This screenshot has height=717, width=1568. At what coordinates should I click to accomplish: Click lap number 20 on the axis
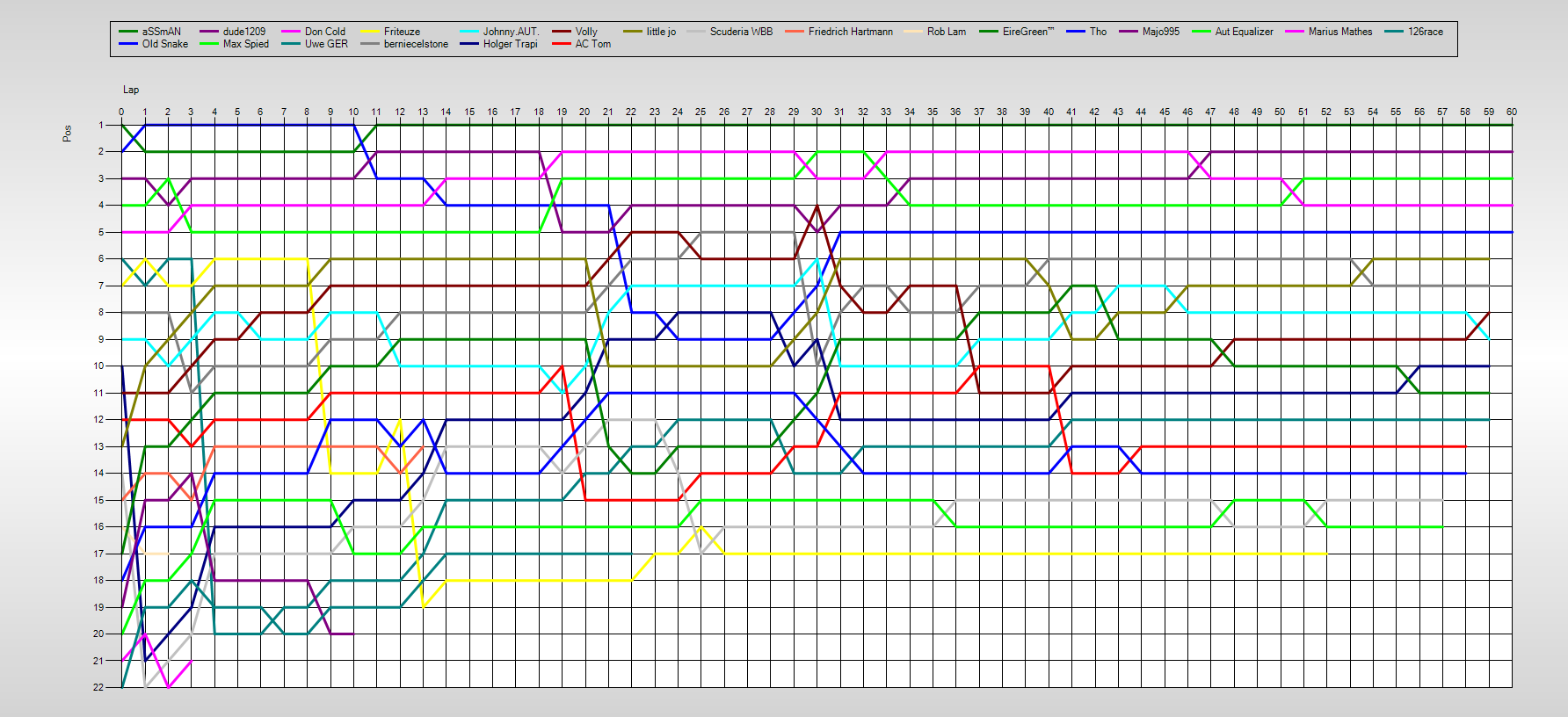point(584,112)
